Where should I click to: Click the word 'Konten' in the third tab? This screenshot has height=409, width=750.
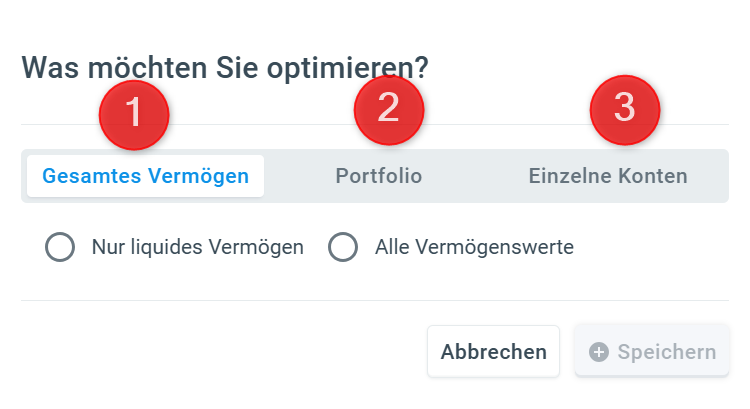click(652, 176)
